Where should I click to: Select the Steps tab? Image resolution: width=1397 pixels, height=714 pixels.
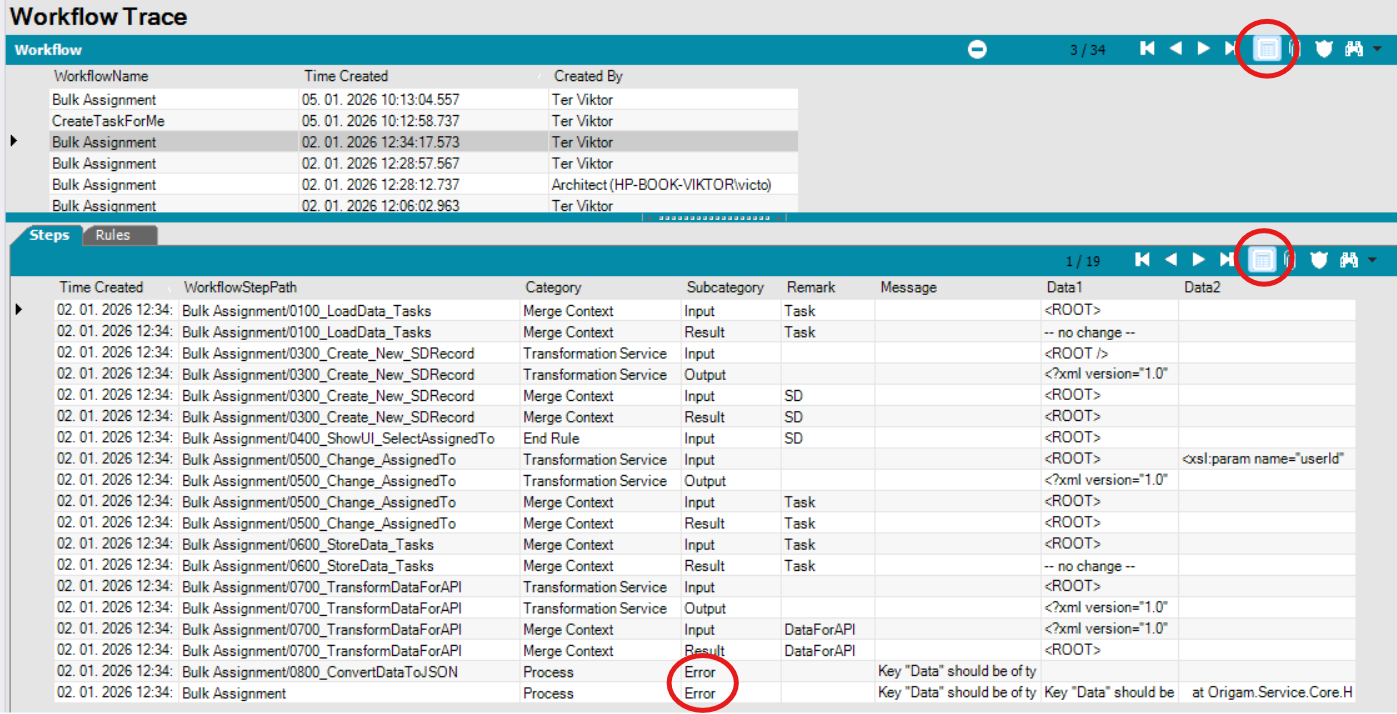[x=49, y=235]
